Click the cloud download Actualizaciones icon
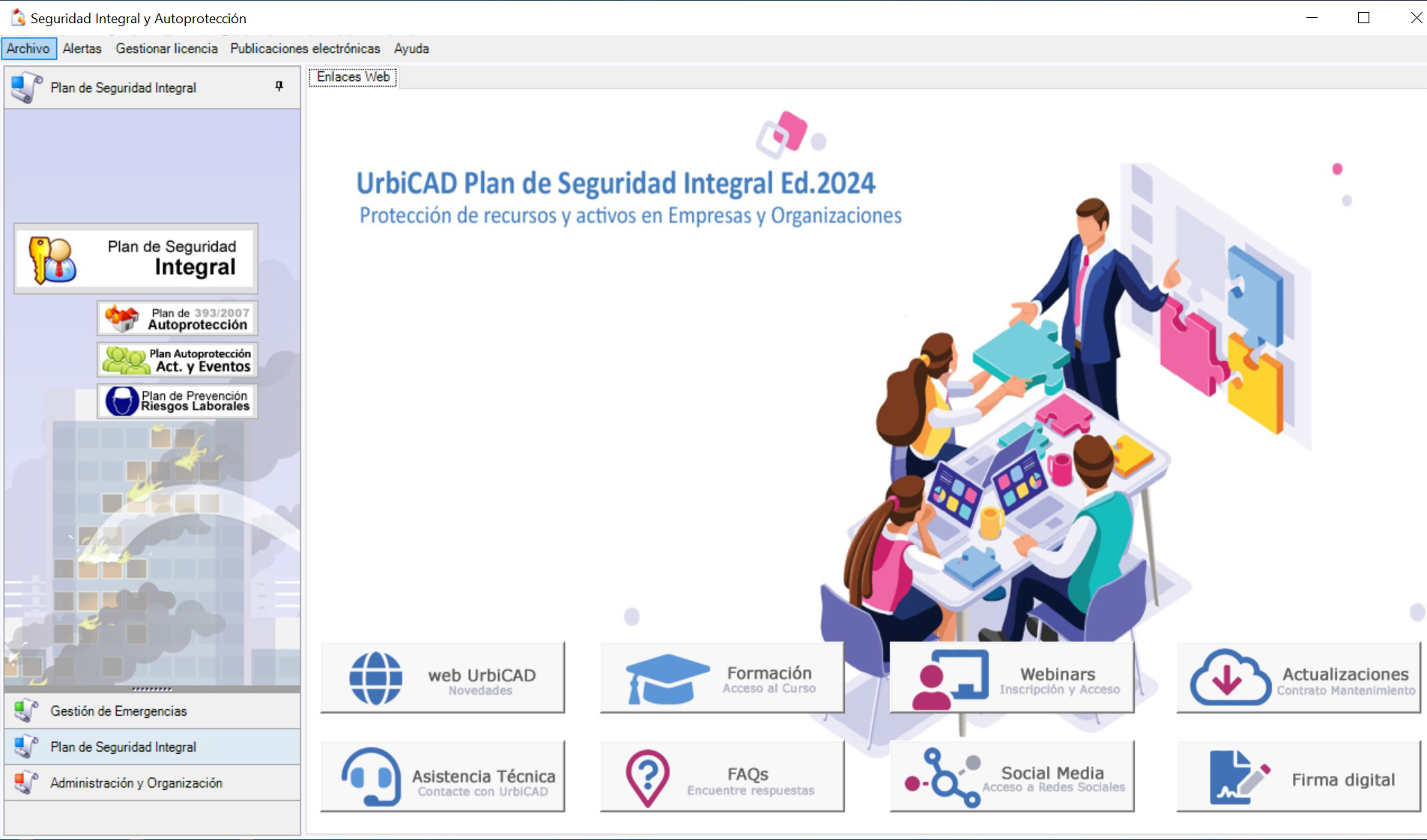 coord(1230,678)
